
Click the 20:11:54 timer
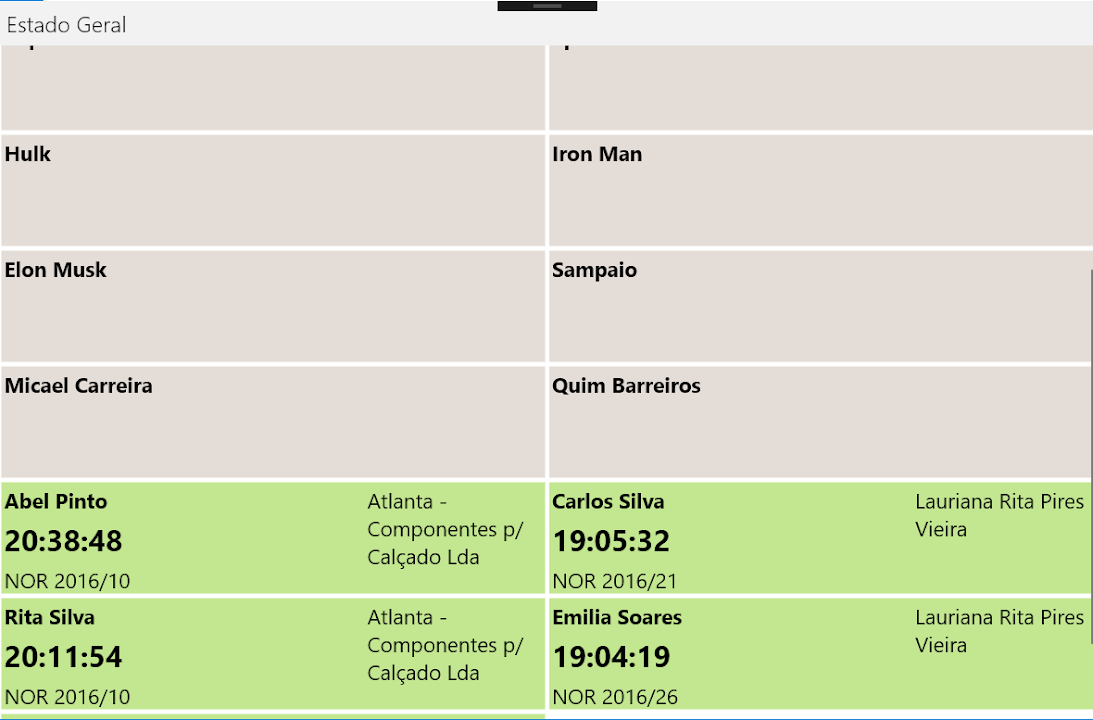64,657
